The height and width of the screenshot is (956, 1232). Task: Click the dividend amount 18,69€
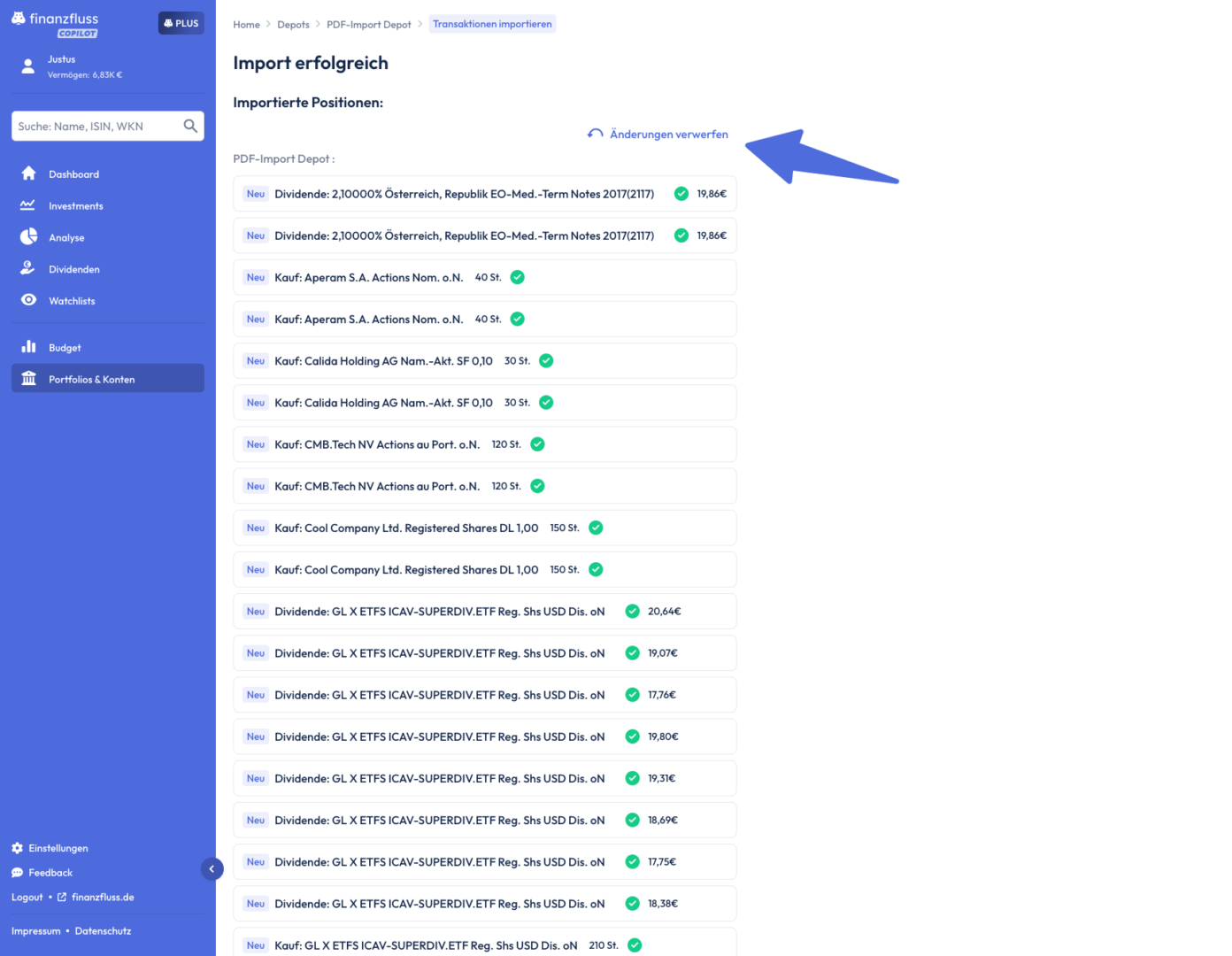(663, 820)
